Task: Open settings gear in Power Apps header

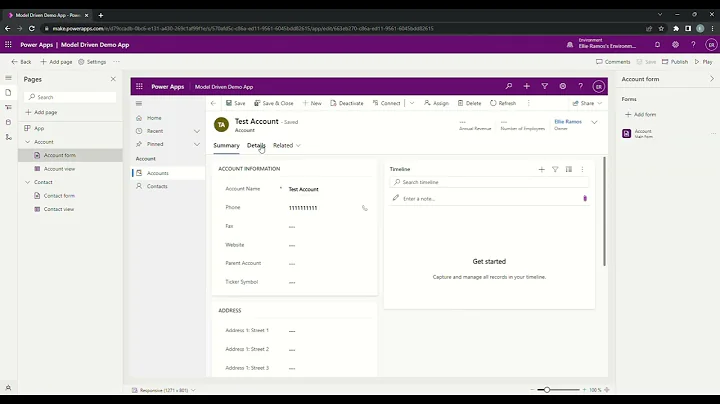Action: (675, 45)
